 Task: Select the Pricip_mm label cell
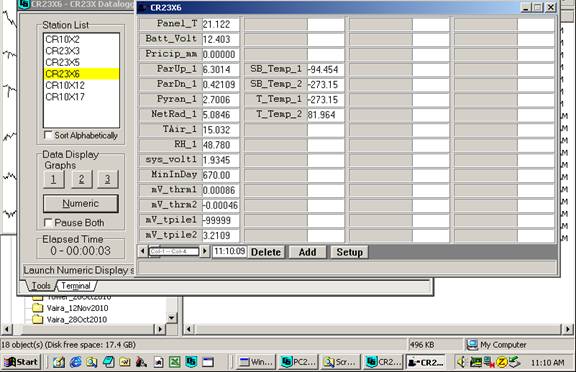pyautogui.click(x=170, y=54)
